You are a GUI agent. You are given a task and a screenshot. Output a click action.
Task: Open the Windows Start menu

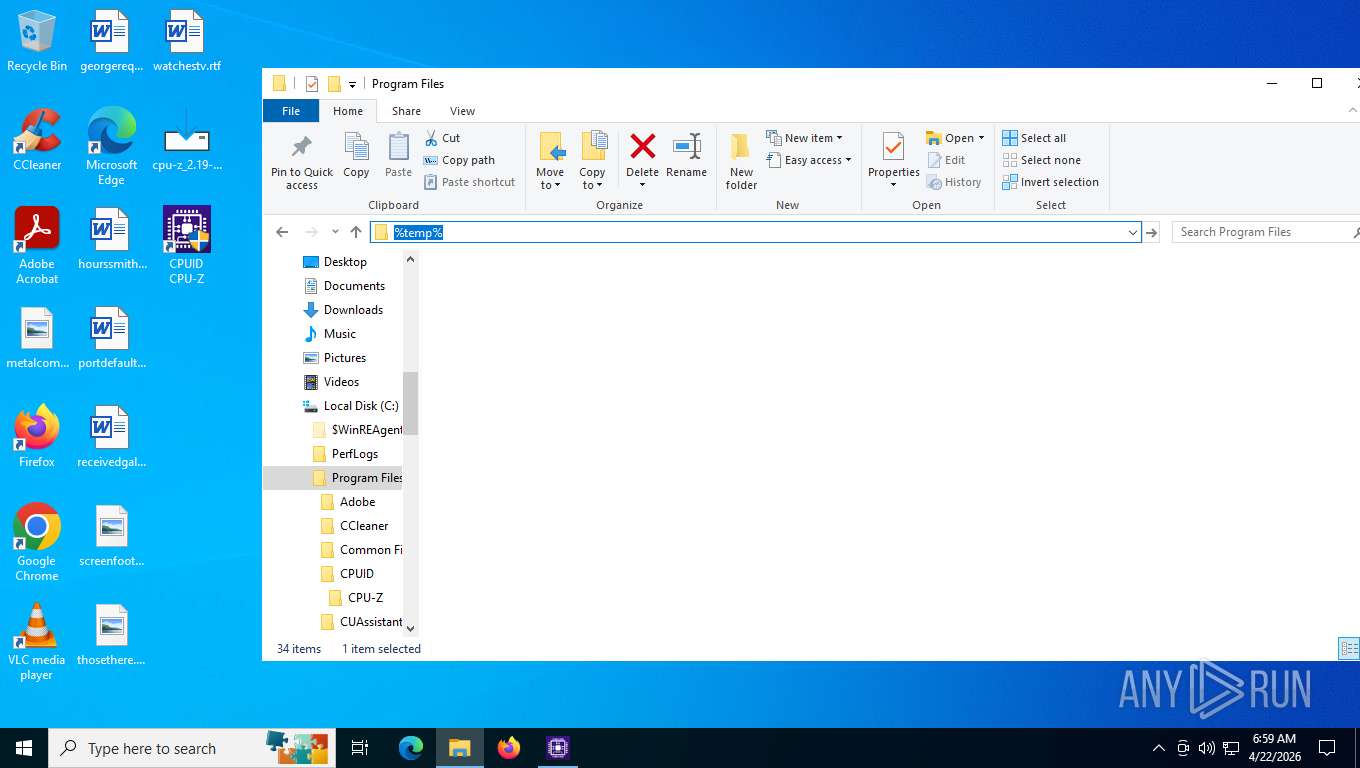pyautogui.click(x=24, y=748)
